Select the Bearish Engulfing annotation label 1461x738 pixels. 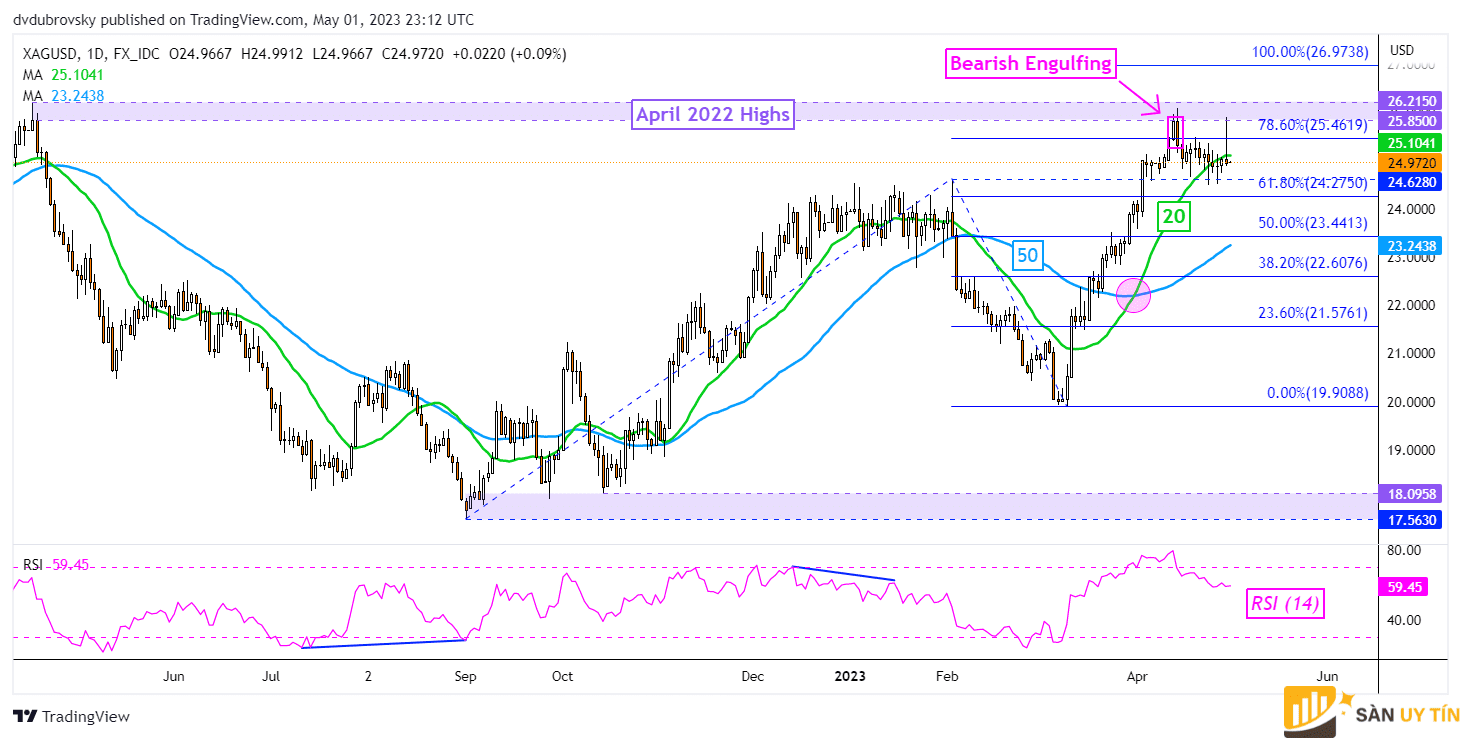pyautogui.click(x=1030, y=64)
